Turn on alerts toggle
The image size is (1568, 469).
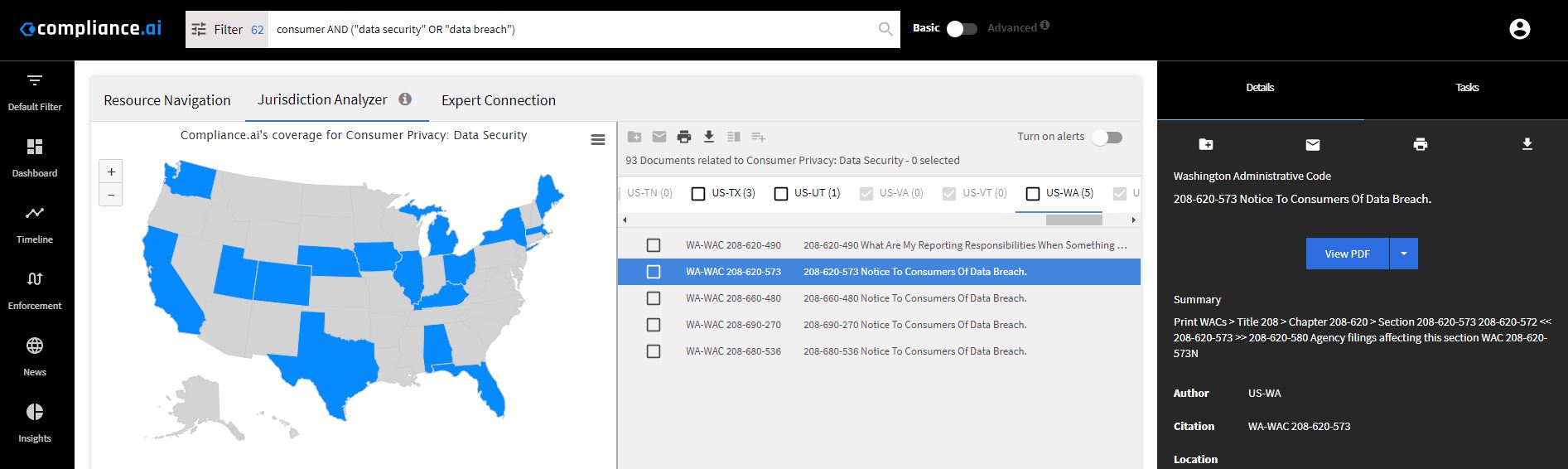click(x=1107, y=138)
